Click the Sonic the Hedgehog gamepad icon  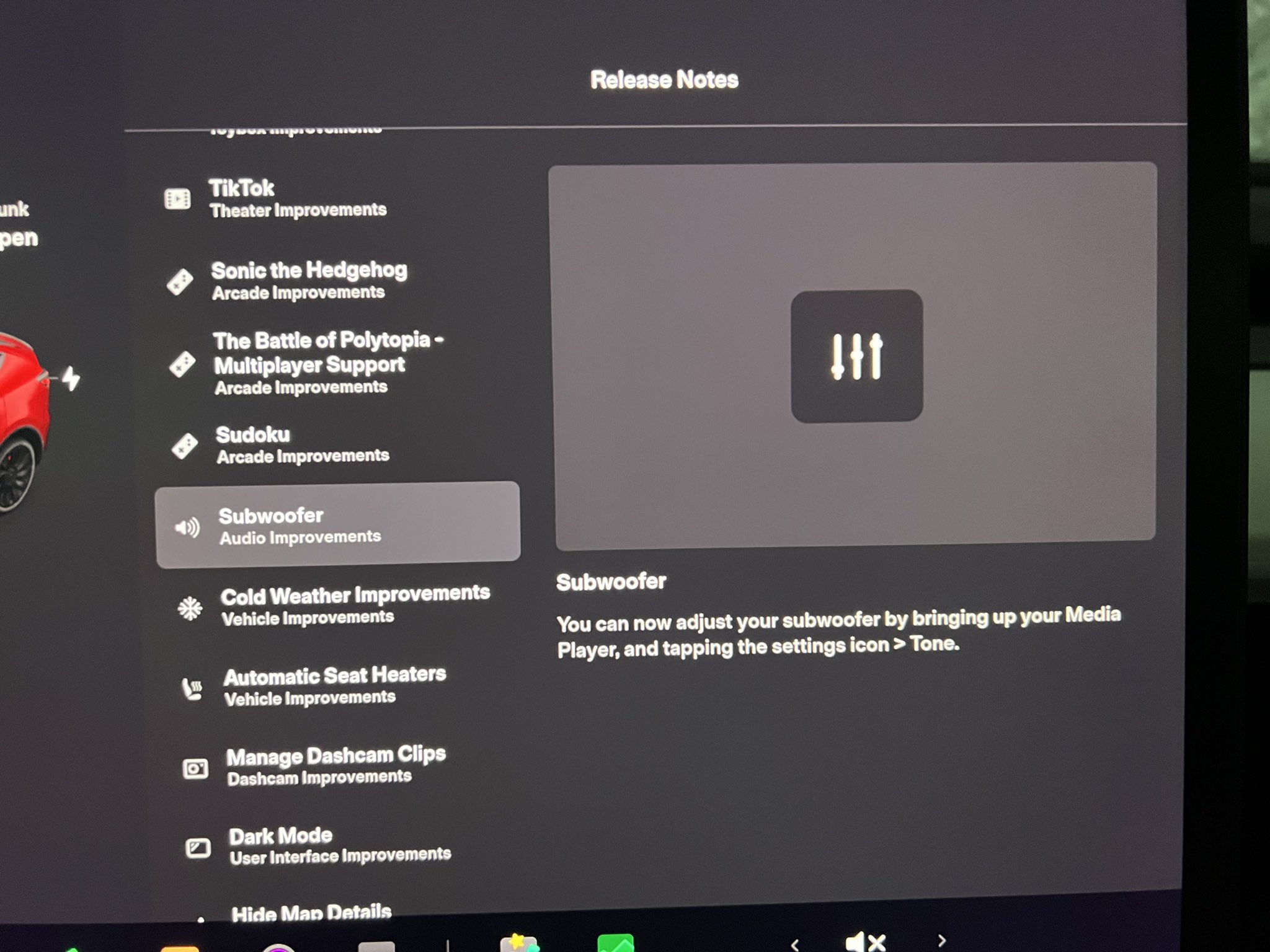pos(180,282)
